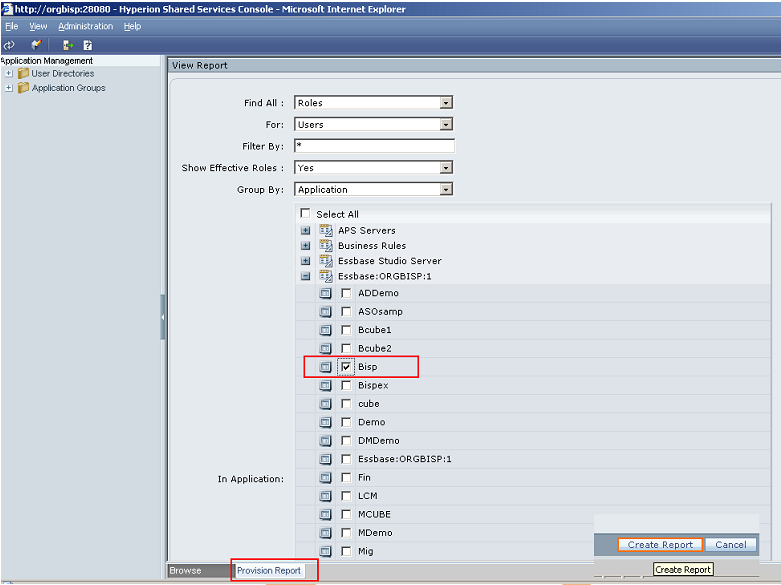Image resolution: width=781 pixels, height=585 pixels.
Task: Tick the Select All checkbox
Action: click(x=305, y=213)
